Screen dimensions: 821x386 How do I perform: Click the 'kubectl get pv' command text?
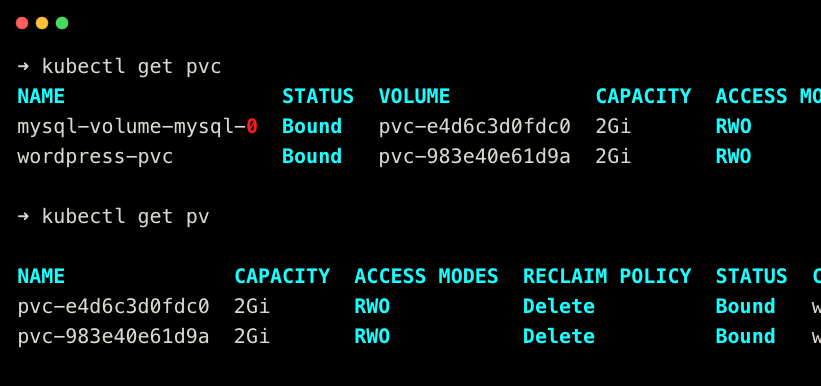coord(126,217)
